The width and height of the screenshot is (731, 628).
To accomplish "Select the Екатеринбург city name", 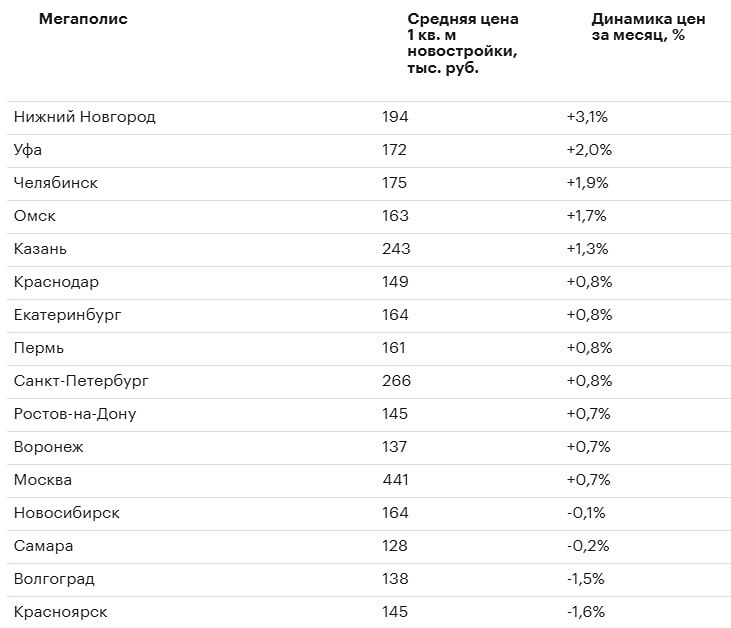I will click(68, 315).
